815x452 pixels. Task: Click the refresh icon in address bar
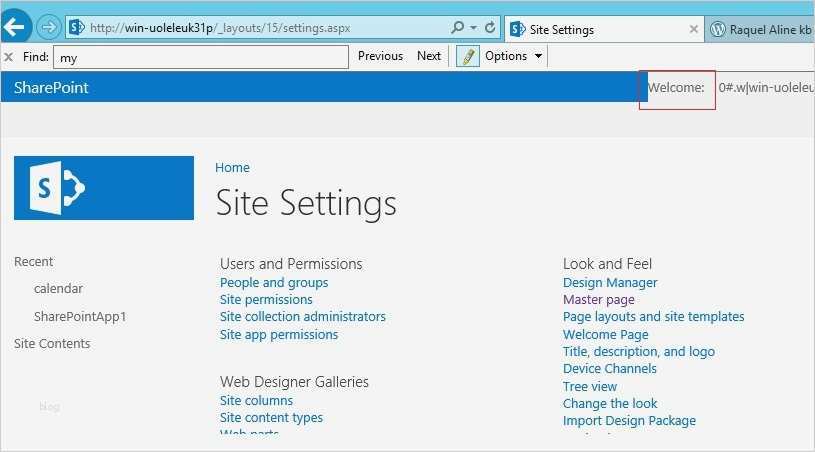tap(489, 28)
